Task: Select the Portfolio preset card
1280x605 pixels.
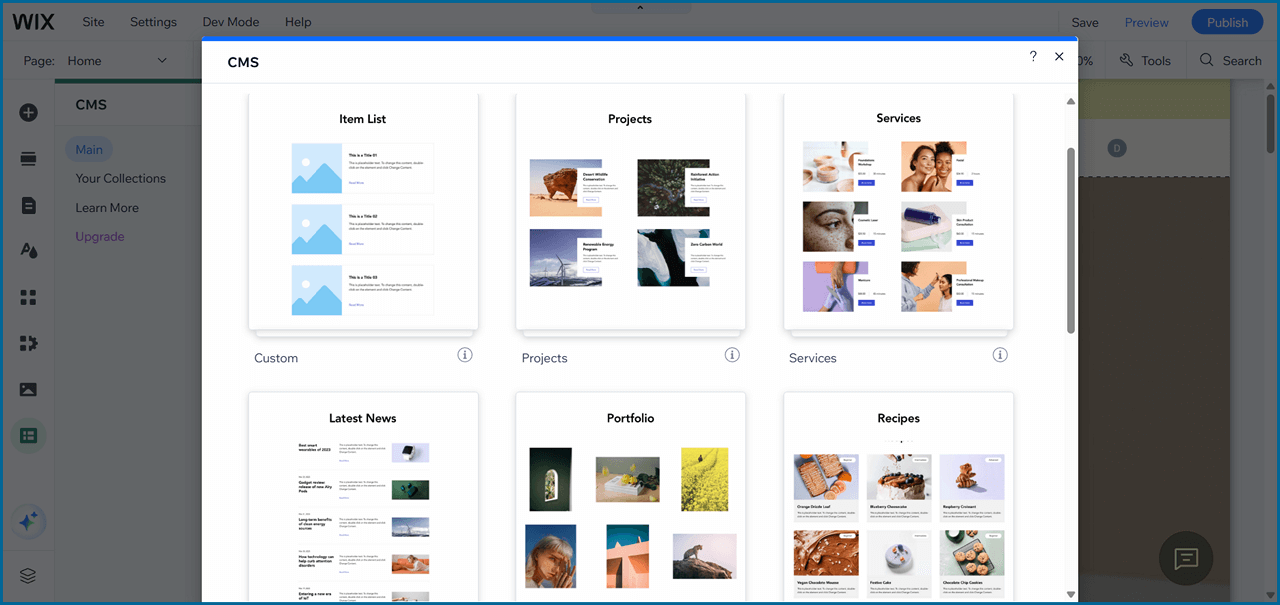Action: pyautogui.click(x=630, y=497)
